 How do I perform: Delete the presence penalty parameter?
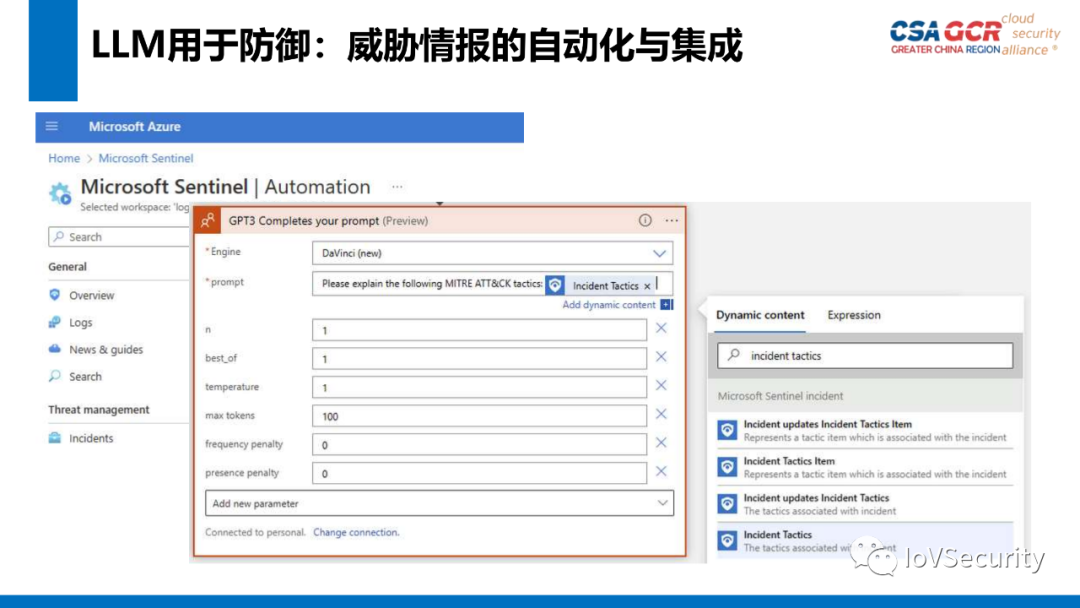[x=661, y=472]
